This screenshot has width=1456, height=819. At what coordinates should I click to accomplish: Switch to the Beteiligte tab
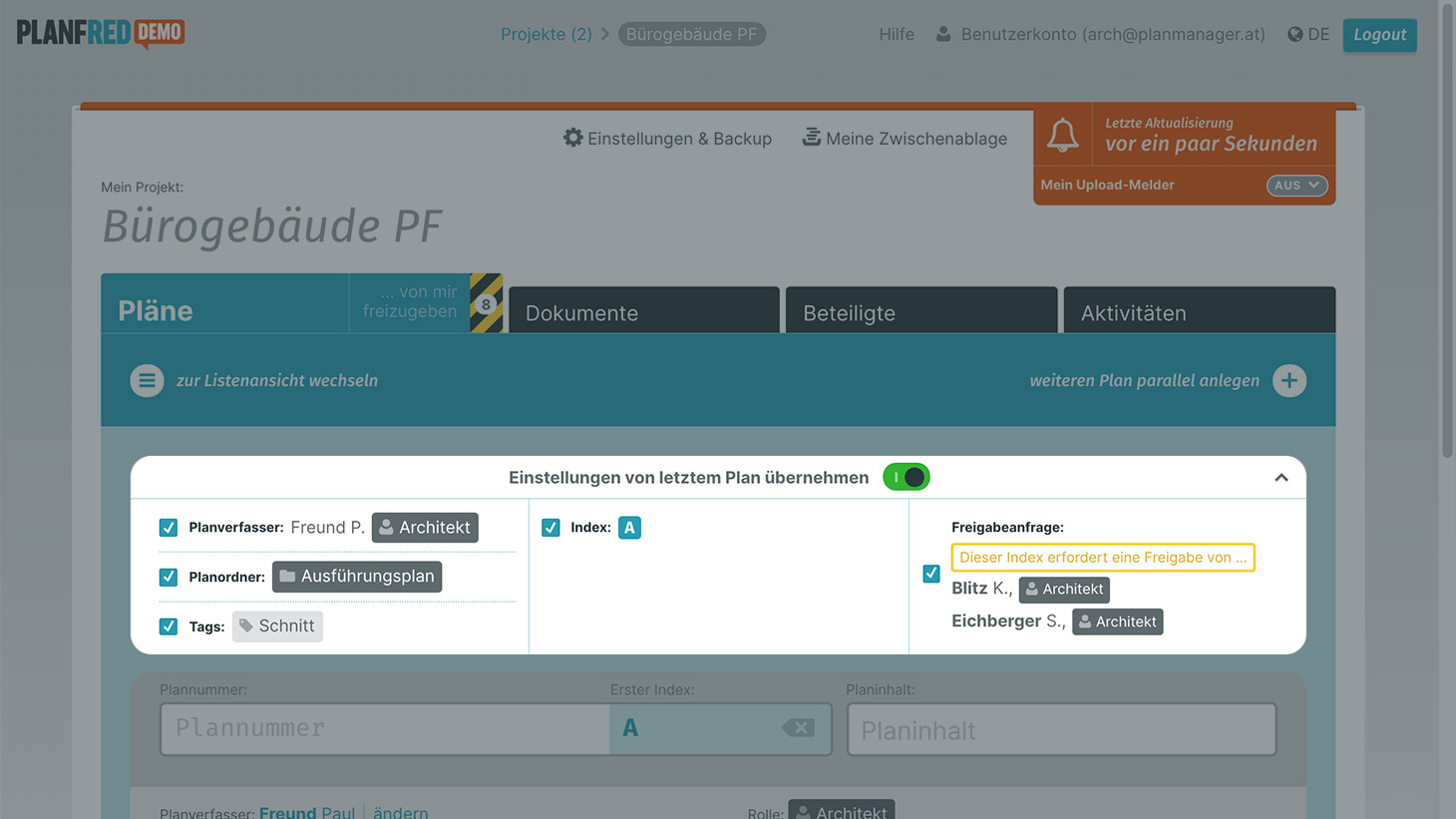click(x=921, y=310)
